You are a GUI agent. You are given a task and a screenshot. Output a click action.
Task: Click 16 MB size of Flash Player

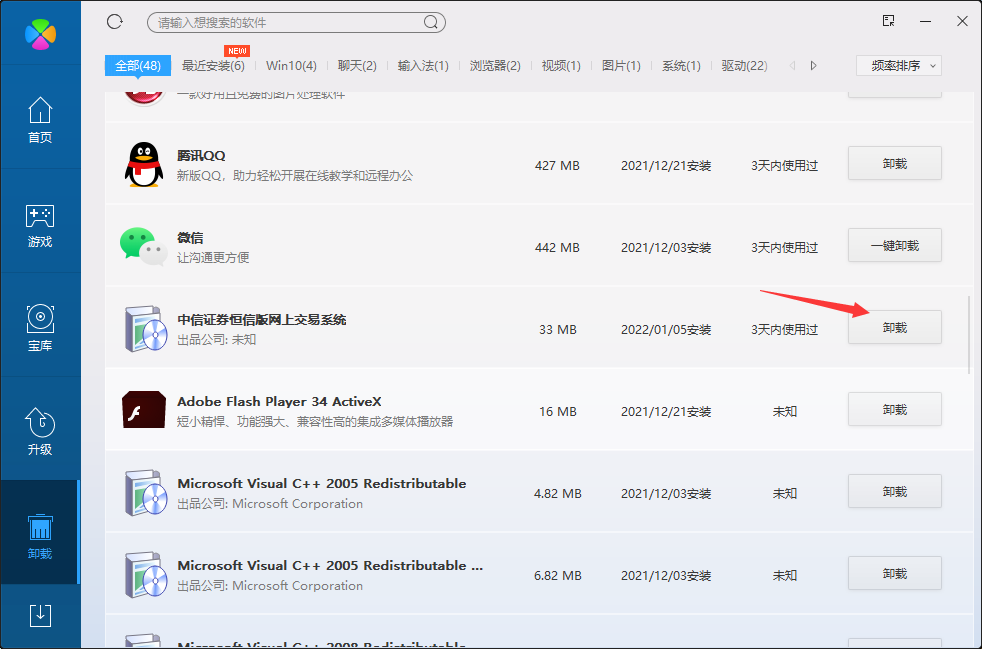pos(558,412)
